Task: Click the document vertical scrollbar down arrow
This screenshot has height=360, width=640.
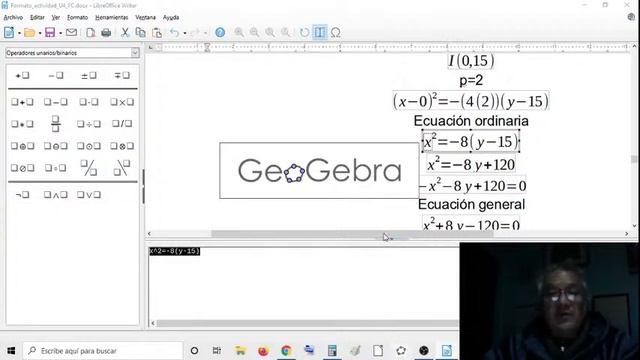Action: (634, 226)
